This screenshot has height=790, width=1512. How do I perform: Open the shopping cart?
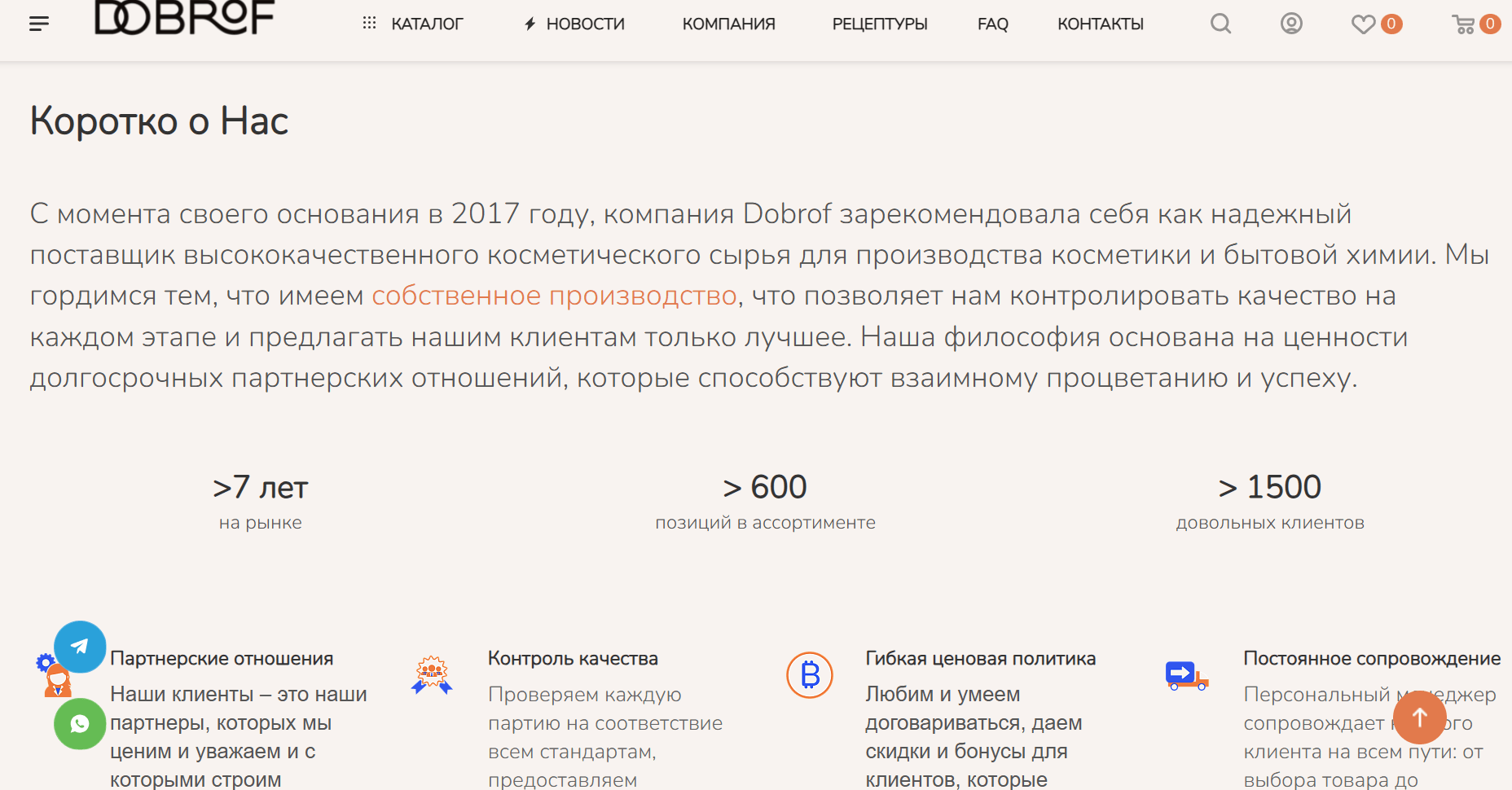[x=1464, y=24]
